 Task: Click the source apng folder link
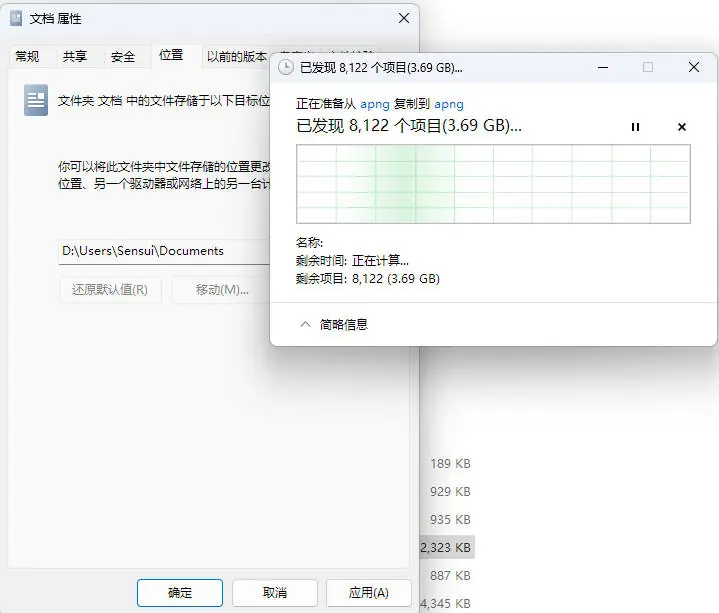pos(375,104)
